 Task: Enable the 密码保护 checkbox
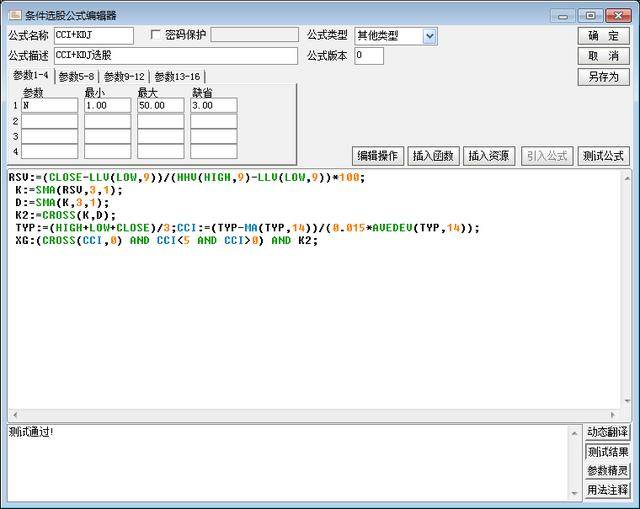coord(155,35)
